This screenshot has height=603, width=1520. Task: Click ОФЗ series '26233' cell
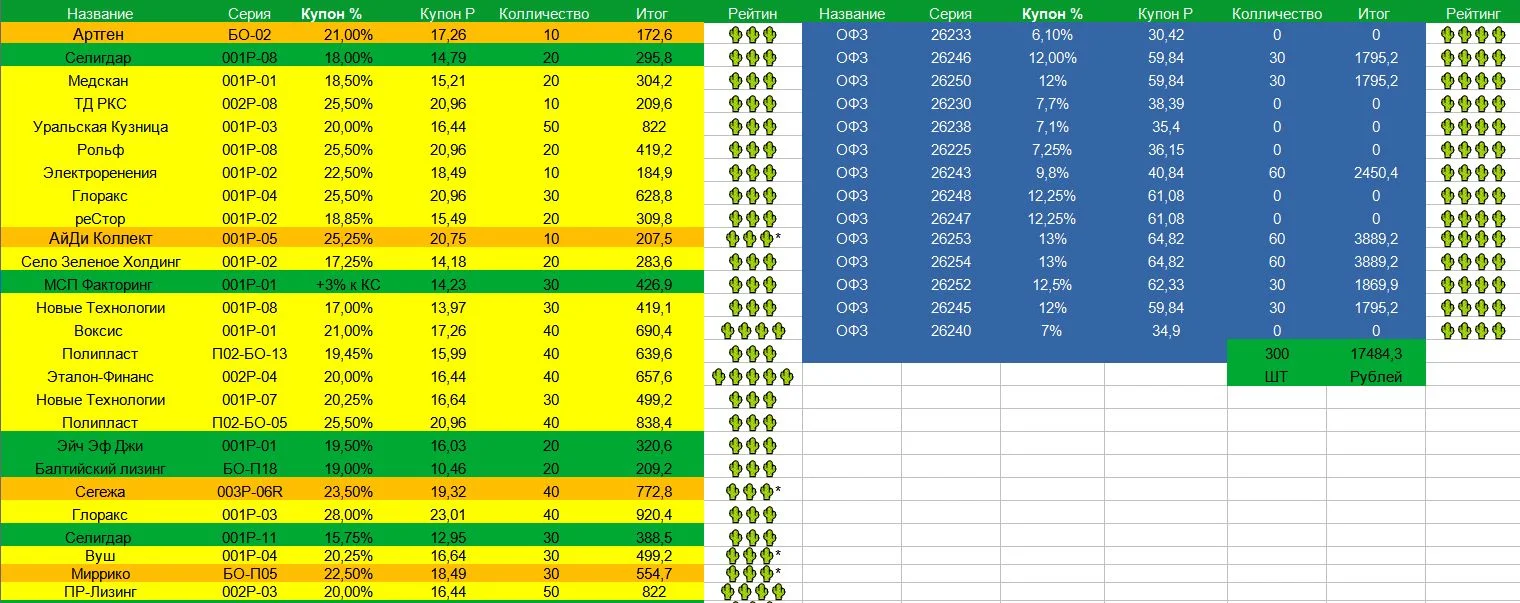pos(950,35)
